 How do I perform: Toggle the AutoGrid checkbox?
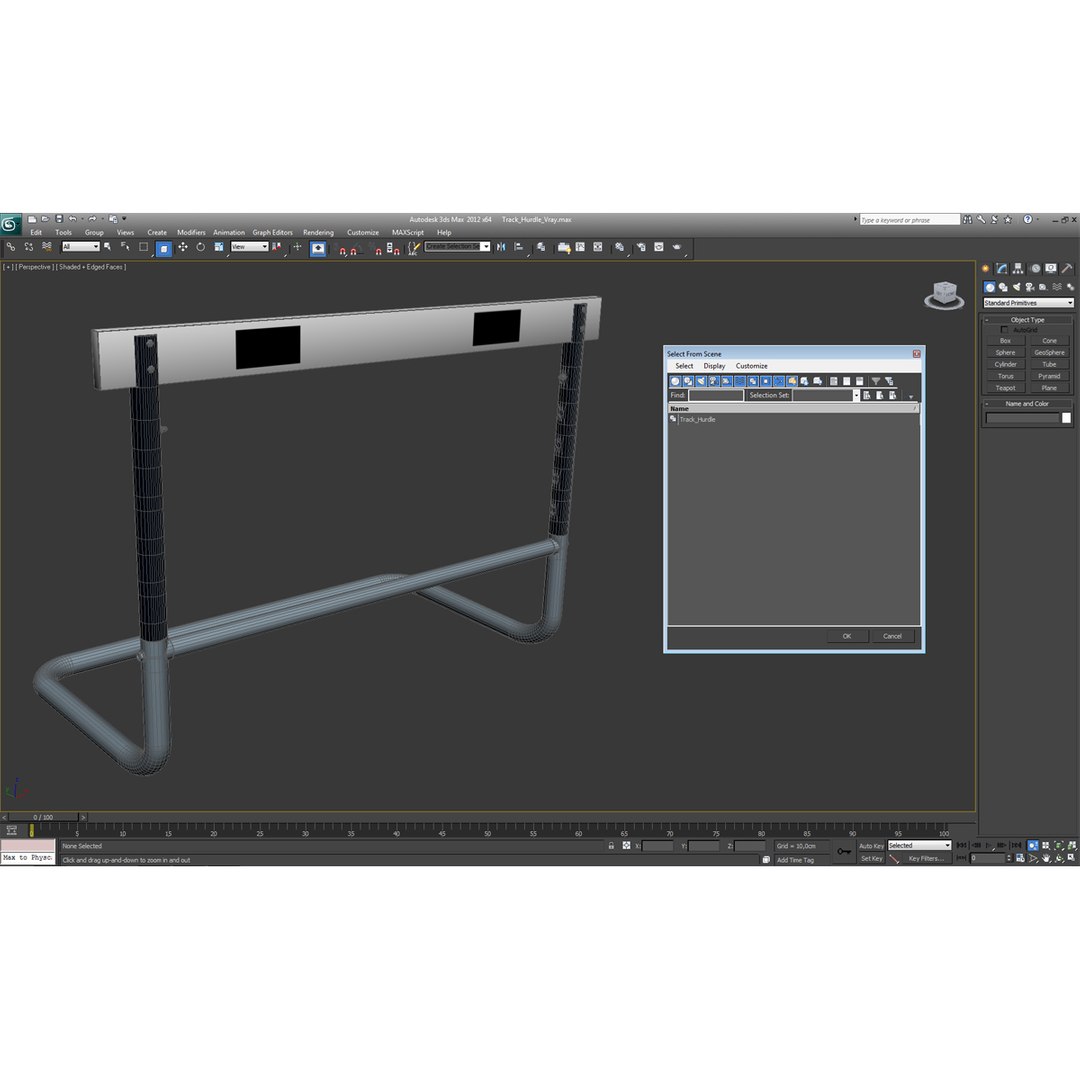pos(1004,330)
